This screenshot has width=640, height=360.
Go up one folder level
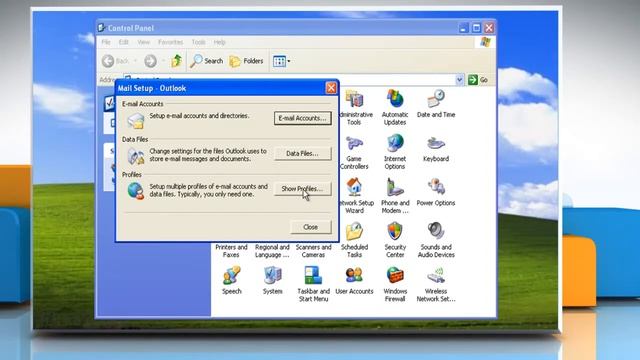pos(176,61)
